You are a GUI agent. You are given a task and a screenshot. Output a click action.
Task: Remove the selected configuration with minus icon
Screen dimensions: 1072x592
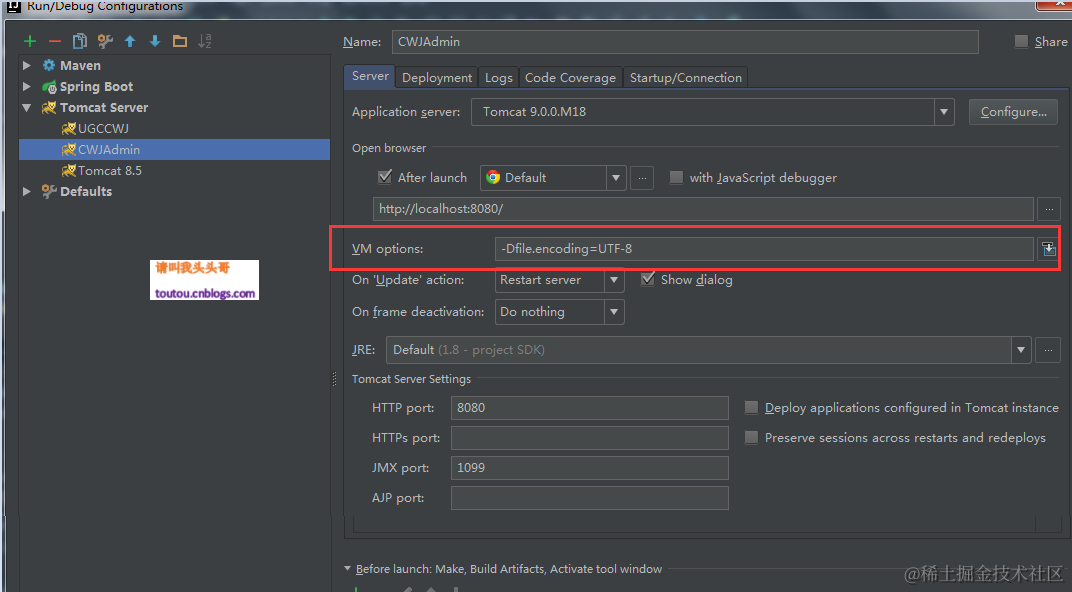click(55, 41)
